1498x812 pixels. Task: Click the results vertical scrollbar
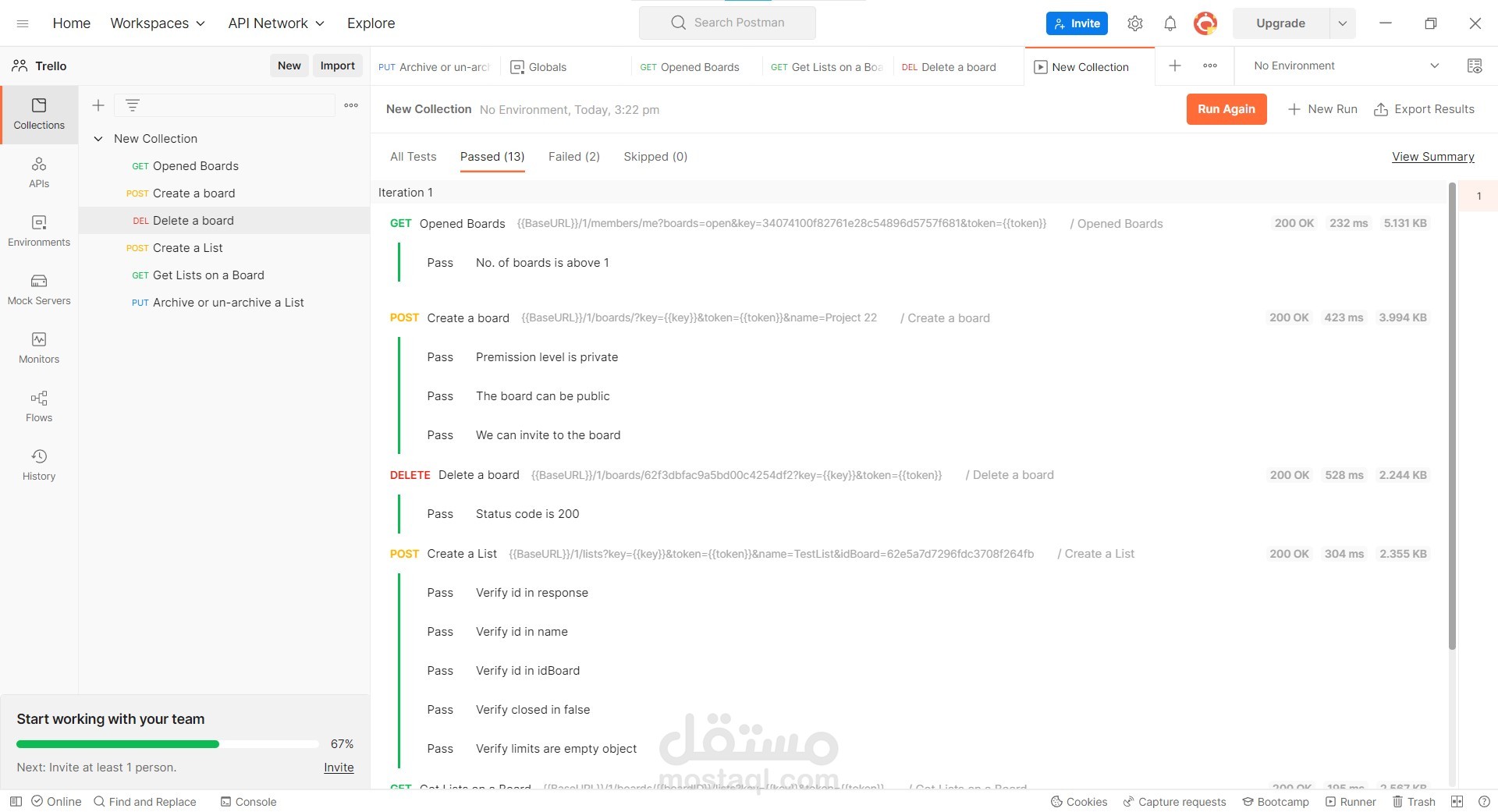(x=1452, y=416)
